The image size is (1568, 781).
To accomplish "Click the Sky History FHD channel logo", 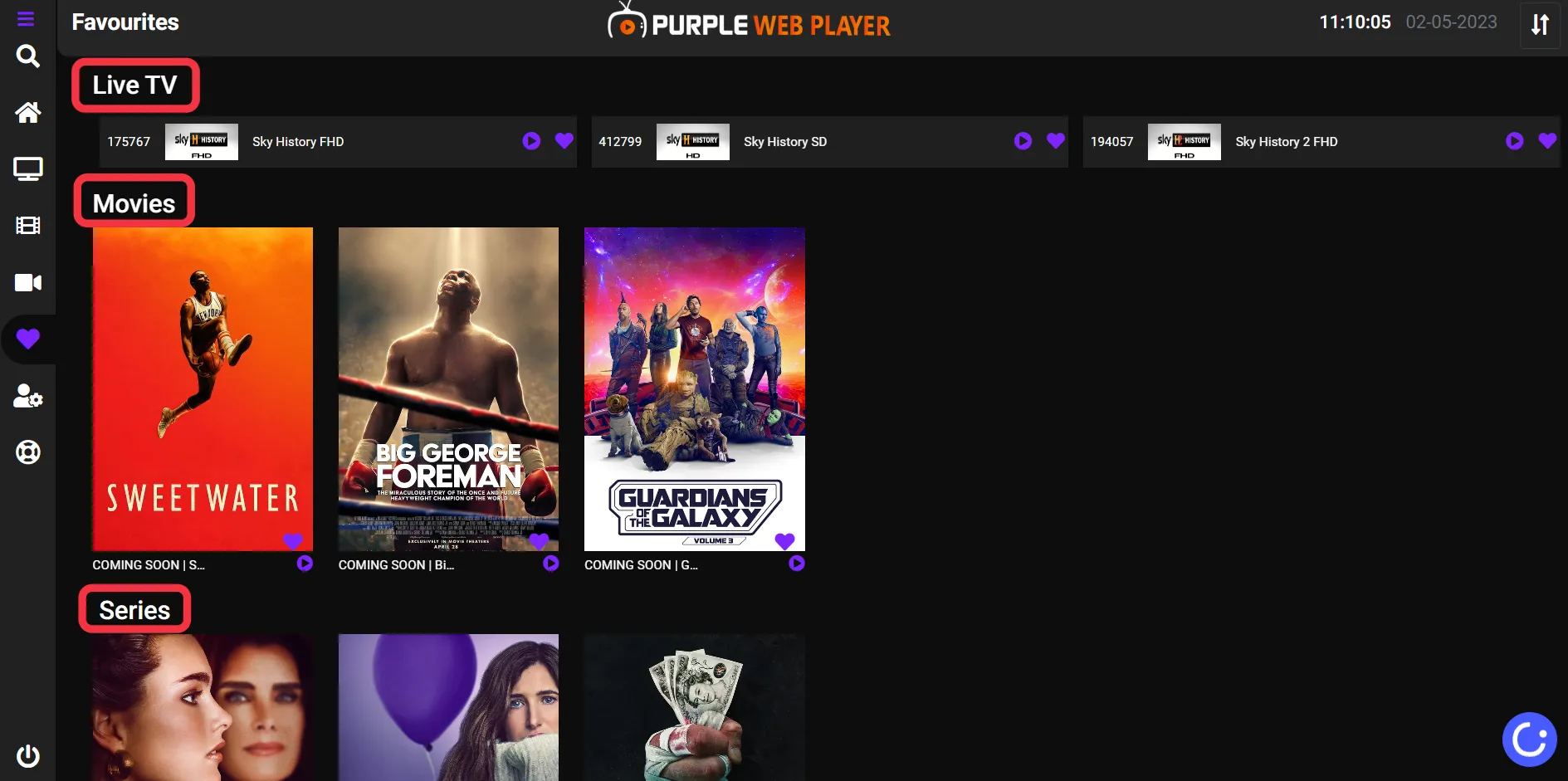I will [202, 142].
